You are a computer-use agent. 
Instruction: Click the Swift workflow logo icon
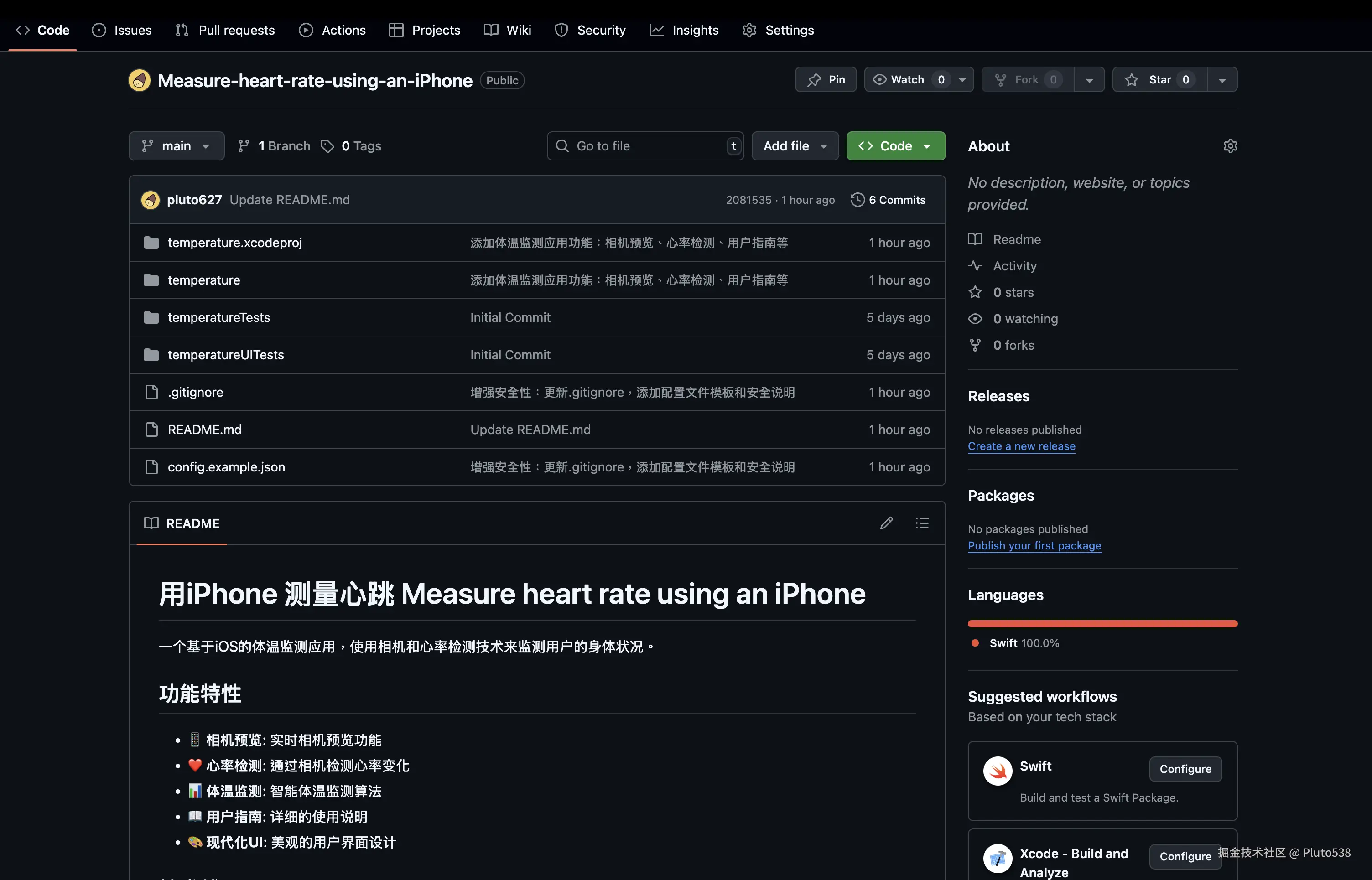tap(998, 770)
